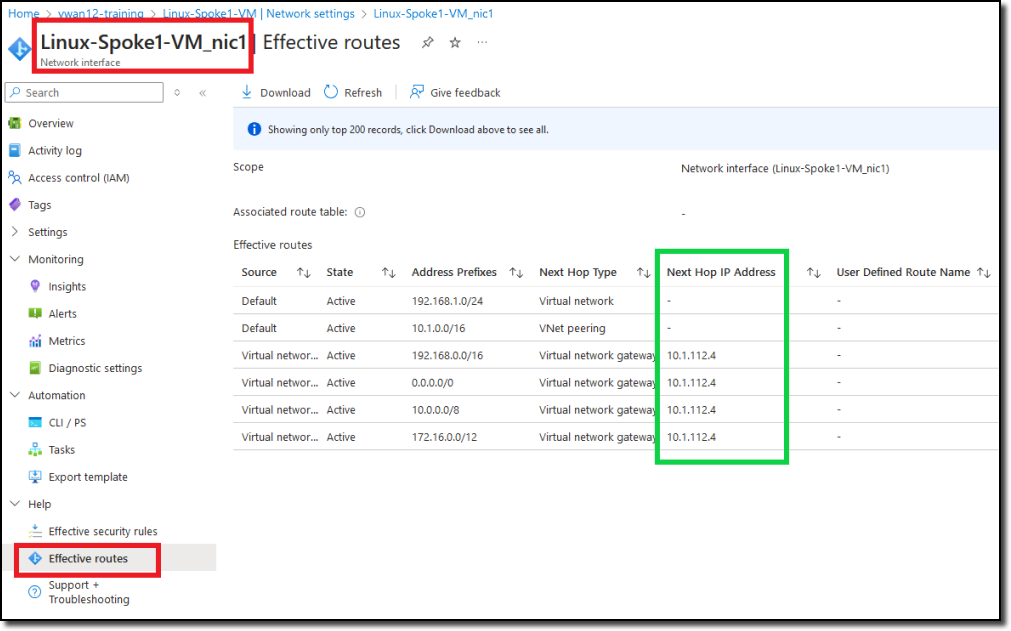1011x631 pixels.
Task: Click the Network interface (Linux-Spoke1-VM_nic1) scope value
Action: point(785,168)
